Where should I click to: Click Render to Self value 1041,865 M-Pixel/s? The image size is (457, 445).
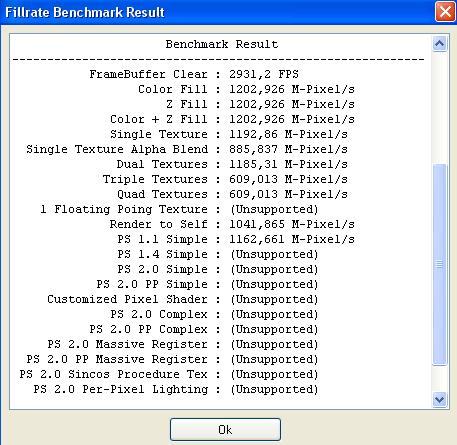tap(292, 224)
